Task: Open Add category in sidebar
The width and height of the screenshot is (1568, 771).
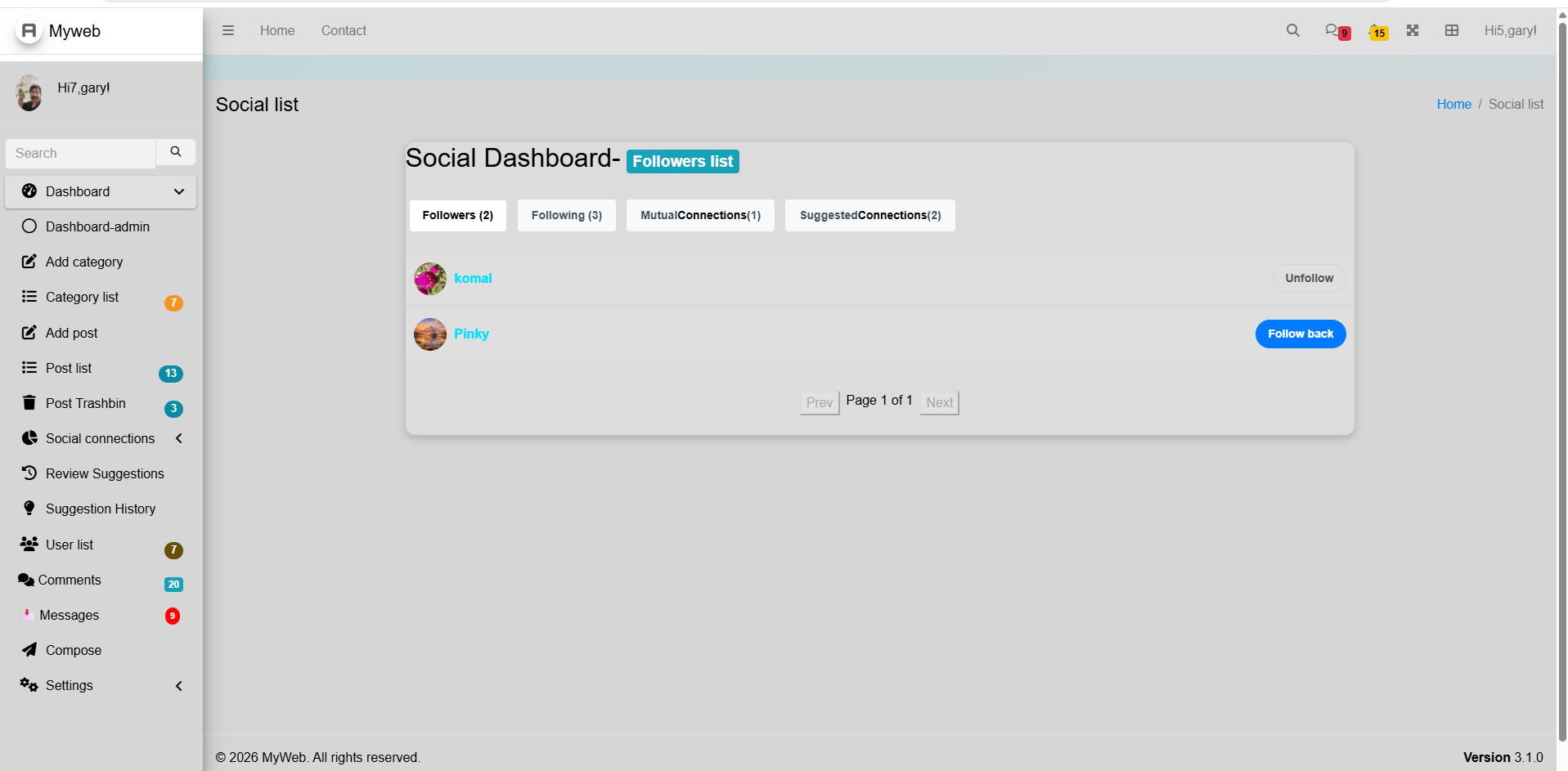Action: [101, 262]
